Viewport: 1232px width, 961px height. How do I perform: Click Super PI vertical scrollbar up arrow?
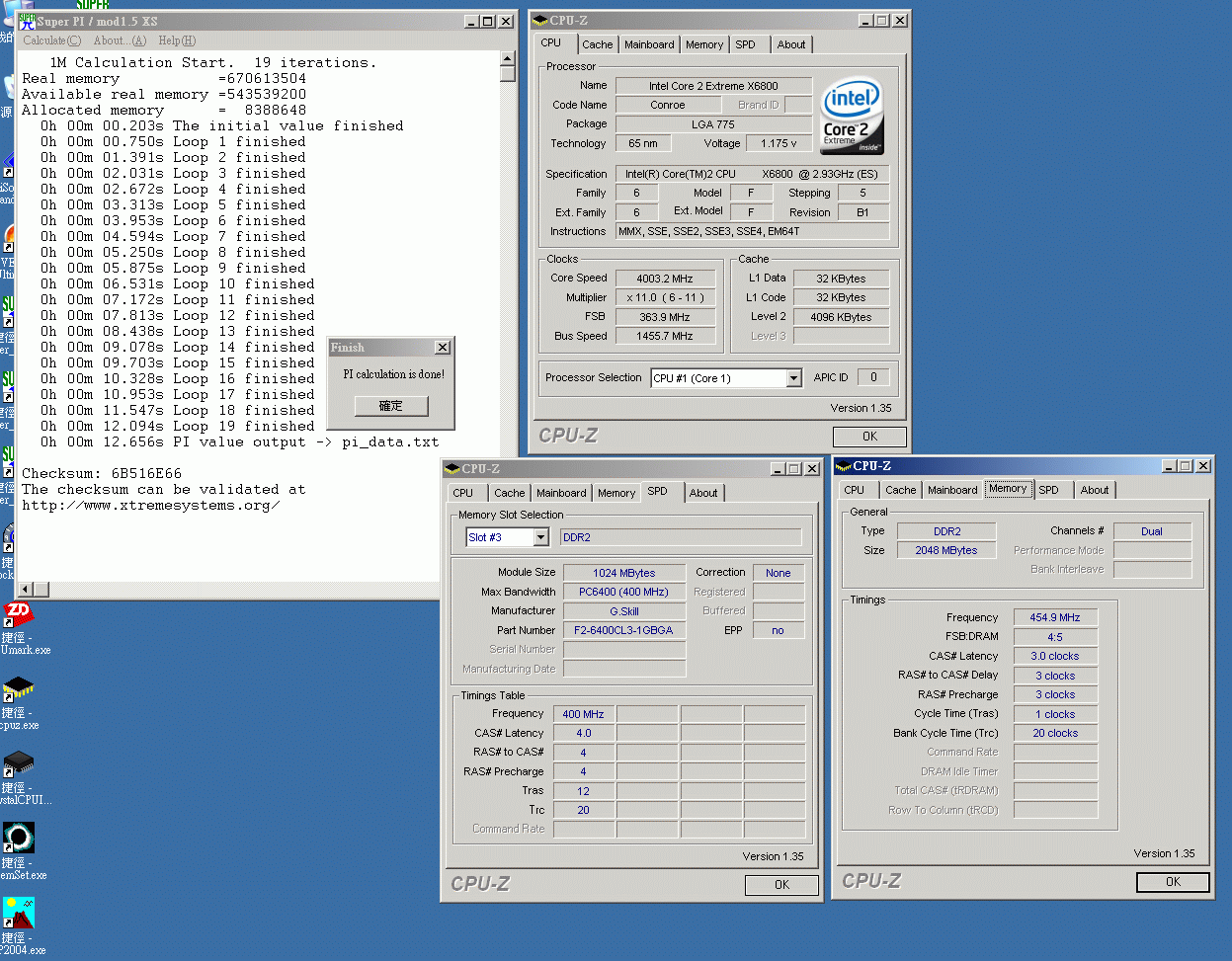pyautogui.click(x=508, y=58)
